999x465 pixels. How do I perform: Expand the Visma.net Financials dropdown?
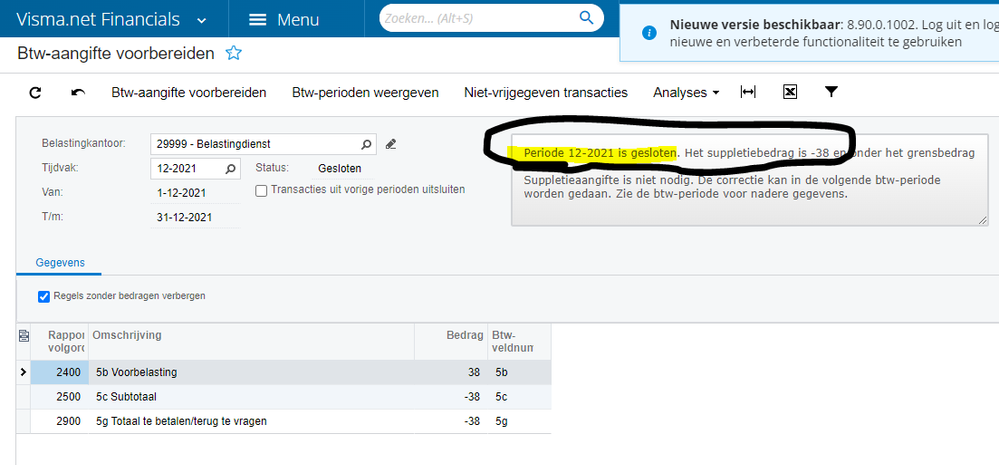(x=202, y=20)
